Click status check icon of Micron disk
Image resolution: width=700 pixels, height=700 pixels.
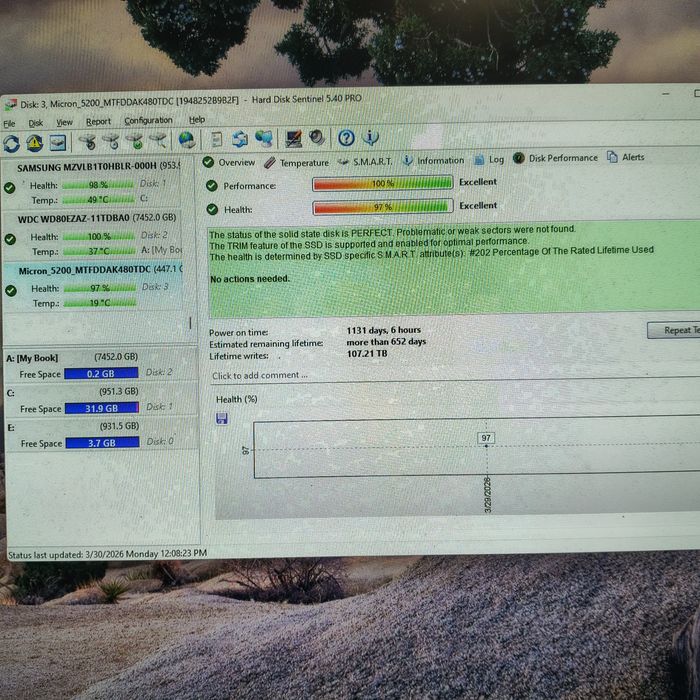point(11,291)
